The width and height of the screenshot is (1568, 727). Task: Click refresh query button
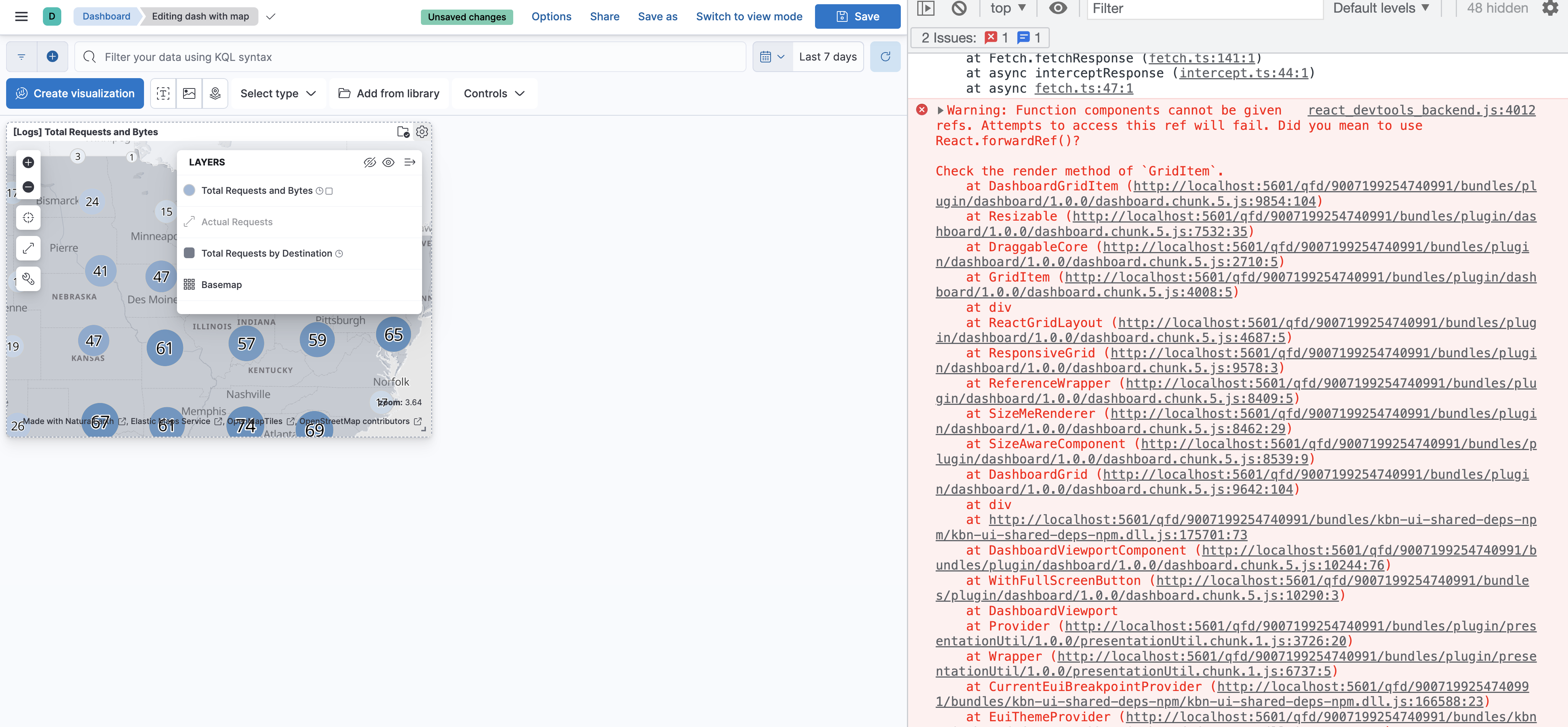click(x=885, y=57)
